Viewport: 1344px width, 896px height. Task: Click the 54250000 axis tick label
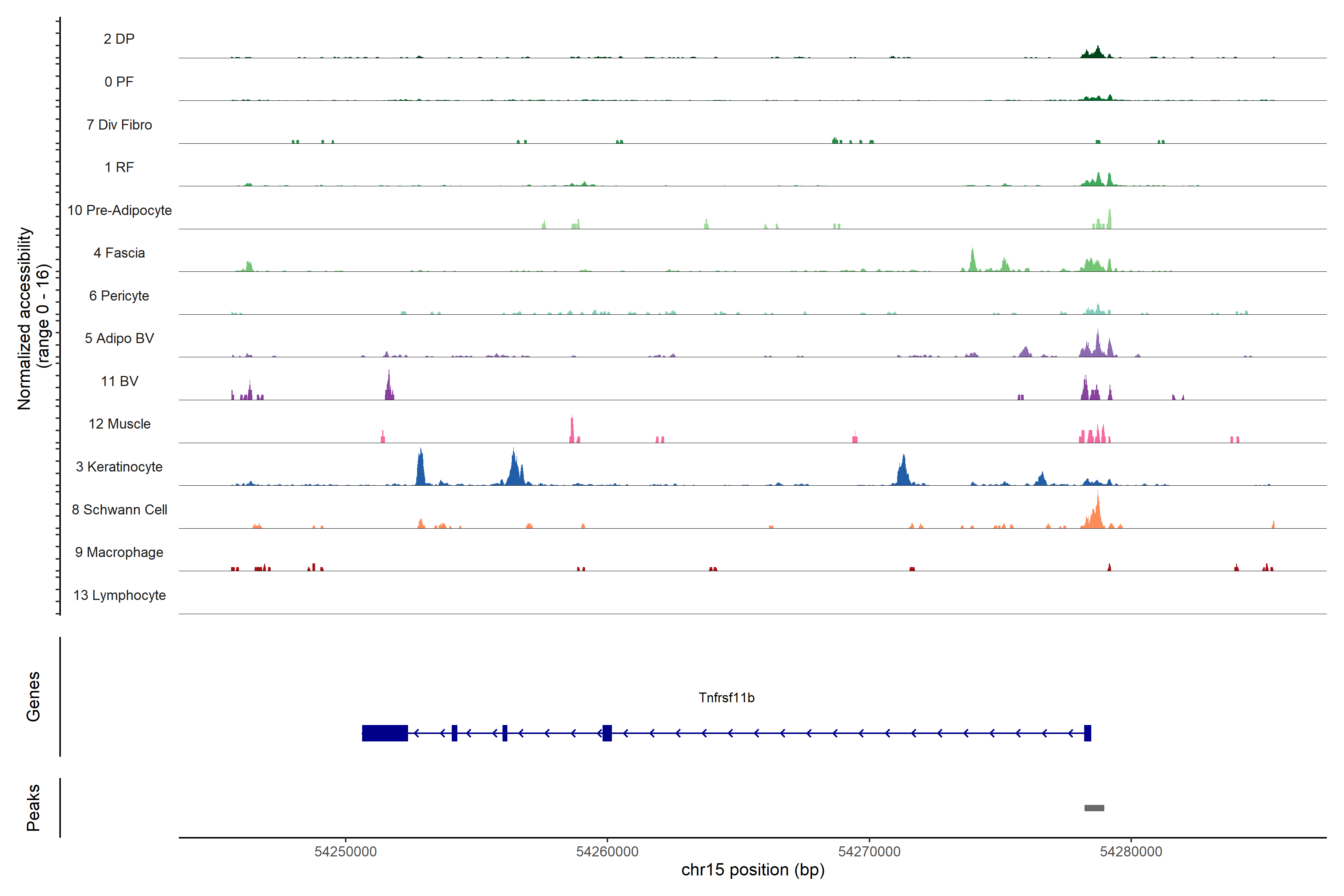[345, 852]
